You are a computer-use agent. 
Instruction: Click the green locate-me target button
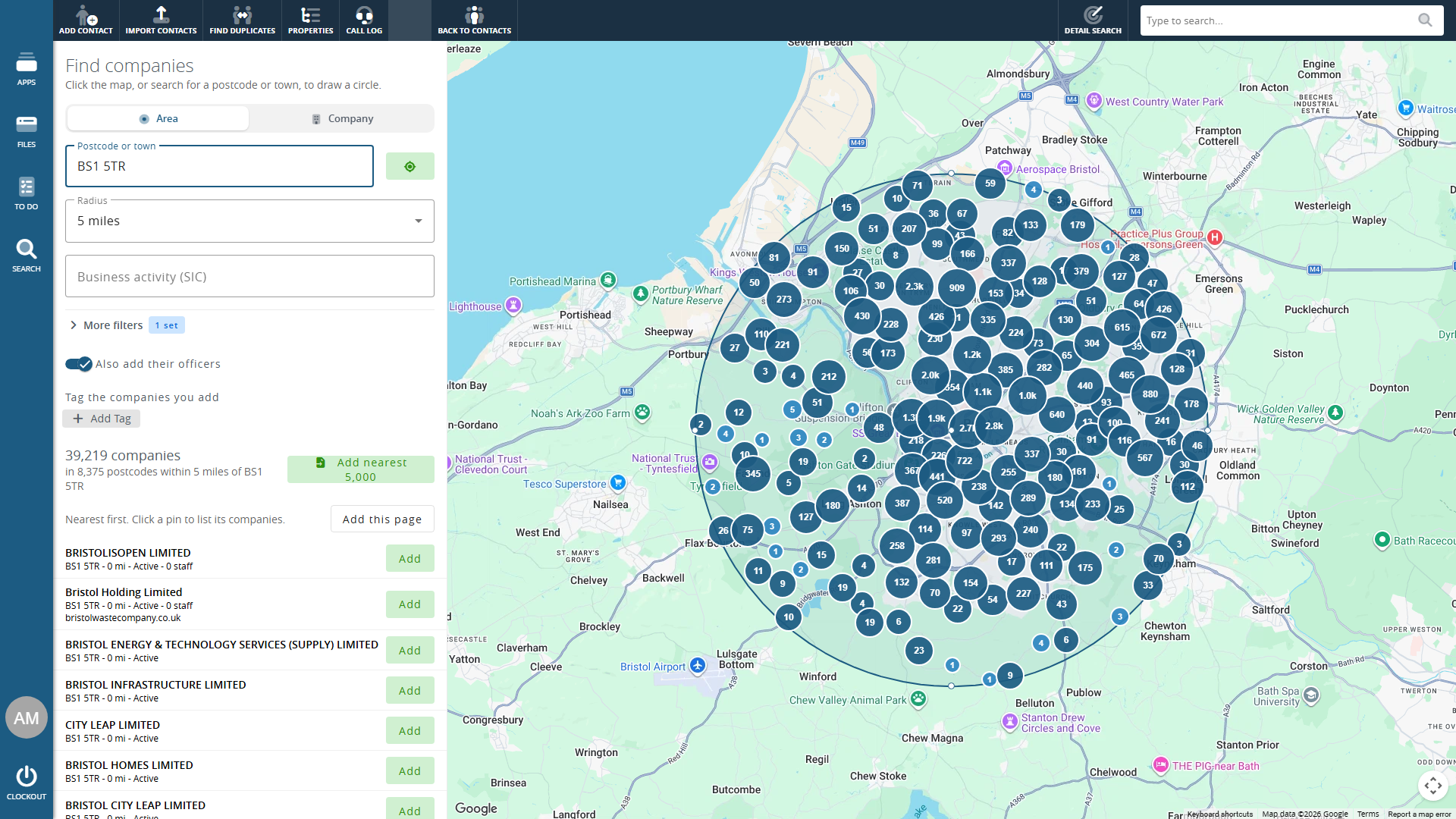pyautogui.click(x=409, y=166)
